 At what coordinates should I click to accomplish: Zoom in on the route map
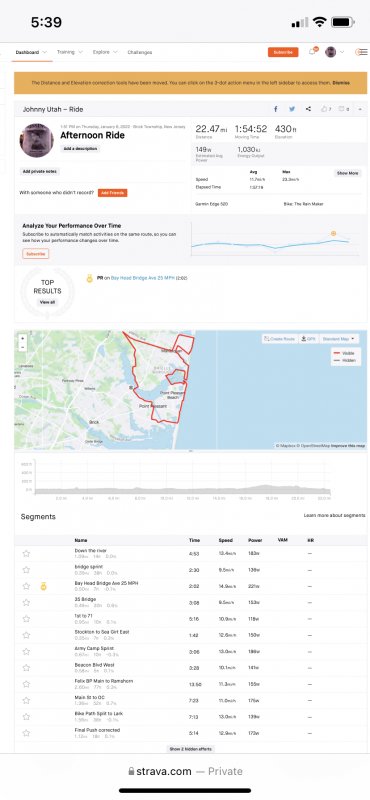[22, 338]
